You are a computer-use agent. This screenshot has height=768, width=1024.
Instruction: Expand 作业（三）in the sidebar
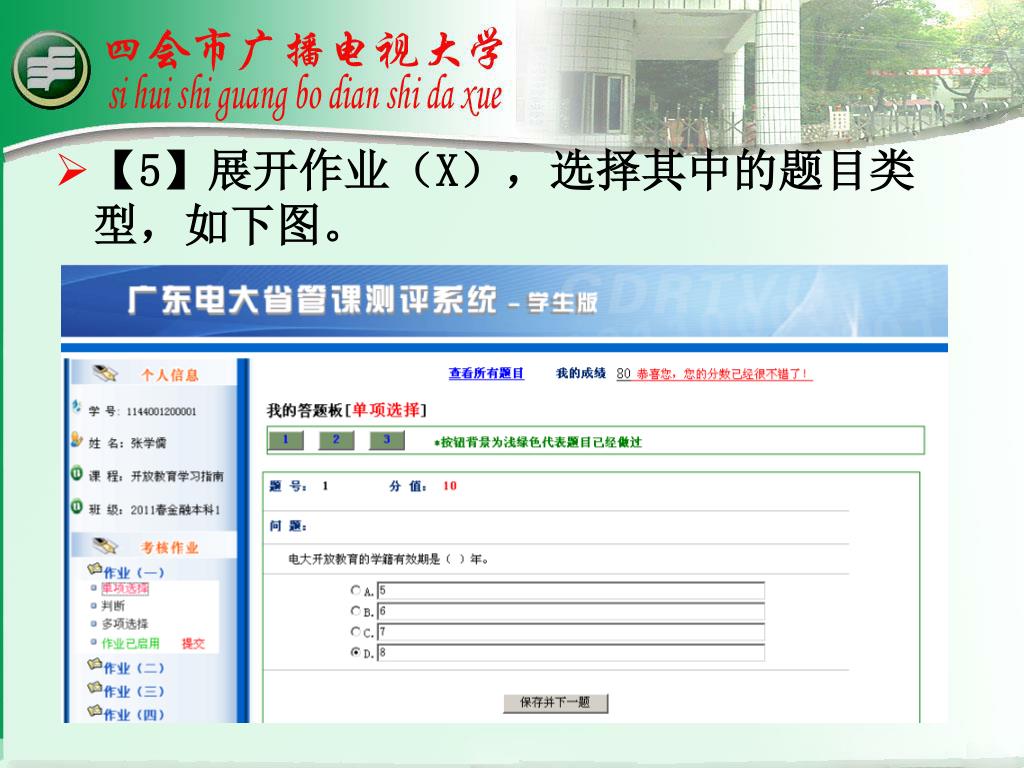click(134, 692)
